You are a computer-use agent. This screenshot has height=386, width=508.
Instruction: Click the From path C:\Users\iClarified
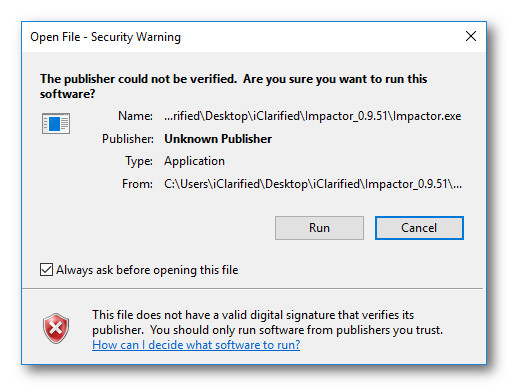click(313, 184)
